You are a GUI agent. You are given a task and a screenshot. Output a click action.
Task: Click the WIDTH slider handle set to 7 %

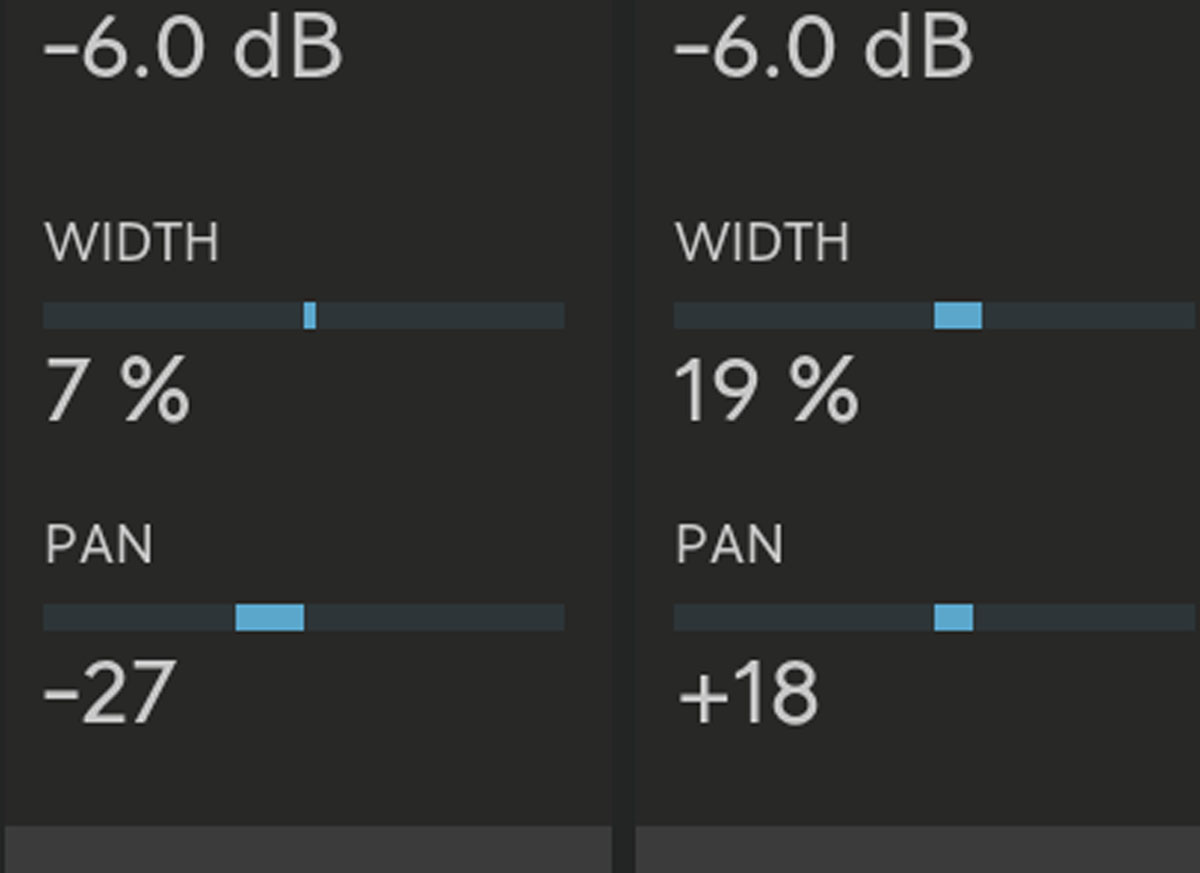(x=310, y=316)
